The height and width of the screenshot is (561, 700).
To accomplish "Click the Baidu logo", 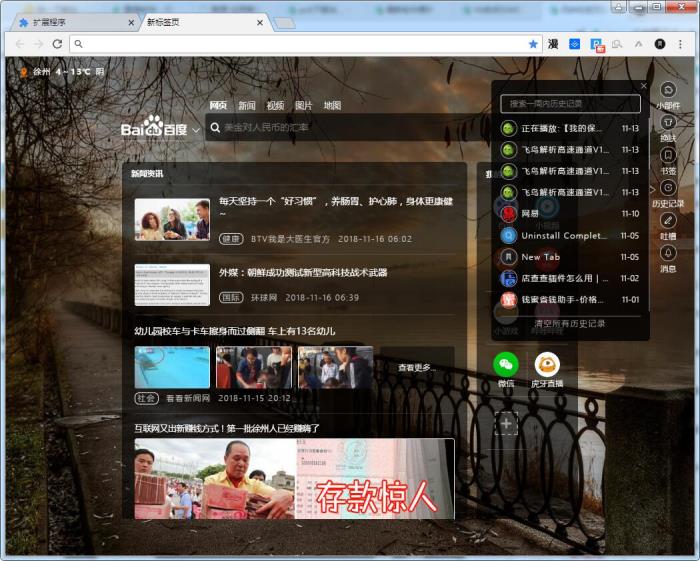I will point(154,126).
